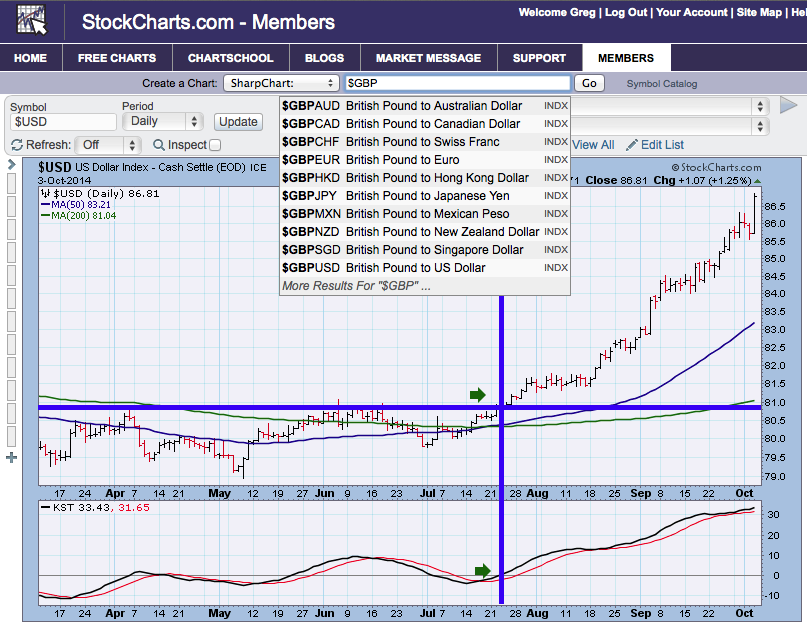This screenshot has width=807, height=624.
Task: Click the Update button
Action: pyautogui.click(x=238, y=121)
